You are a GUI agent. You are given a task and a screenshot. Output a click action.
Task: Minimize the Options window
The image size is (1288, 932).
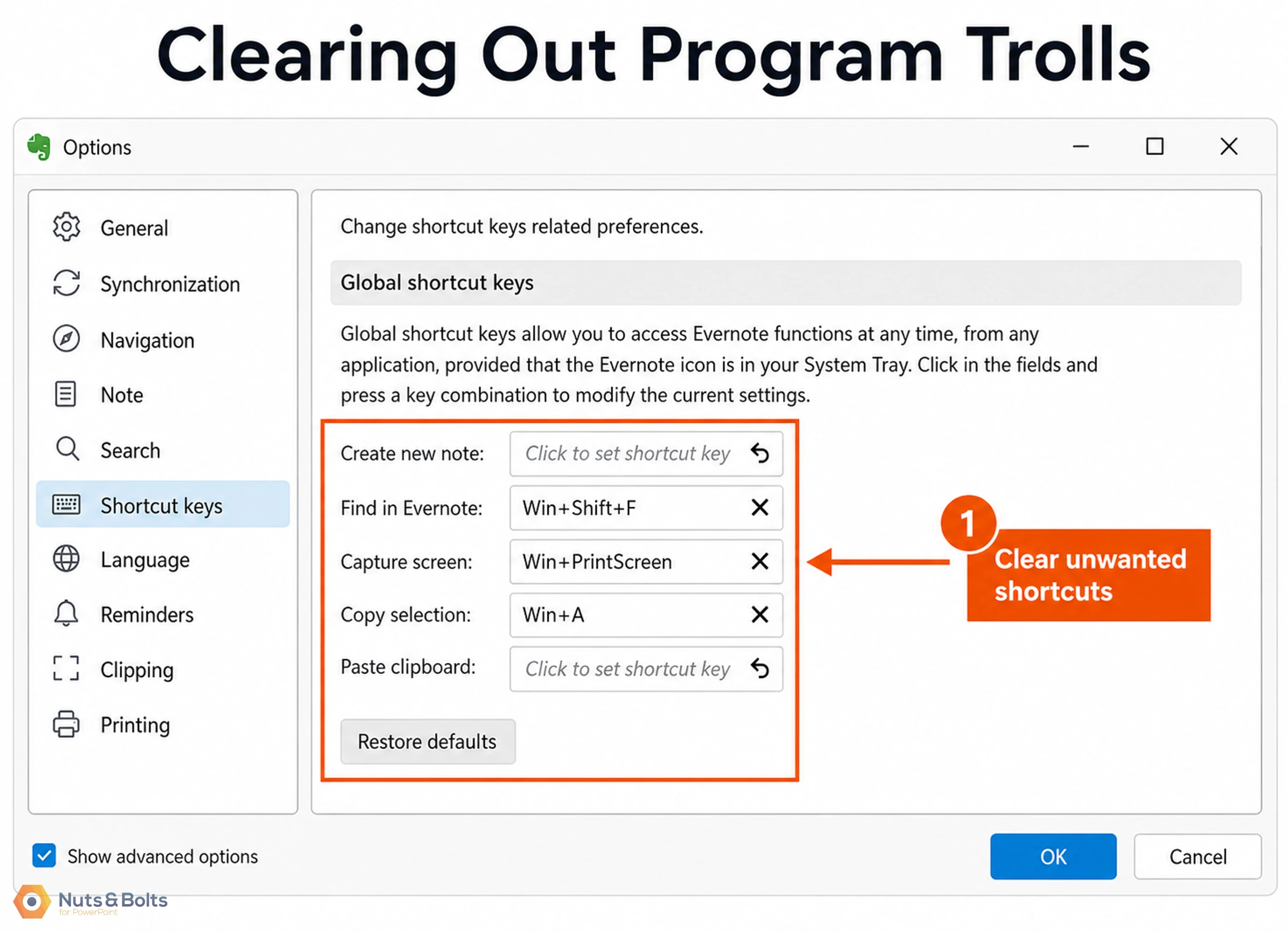(x=1080, y=146)
